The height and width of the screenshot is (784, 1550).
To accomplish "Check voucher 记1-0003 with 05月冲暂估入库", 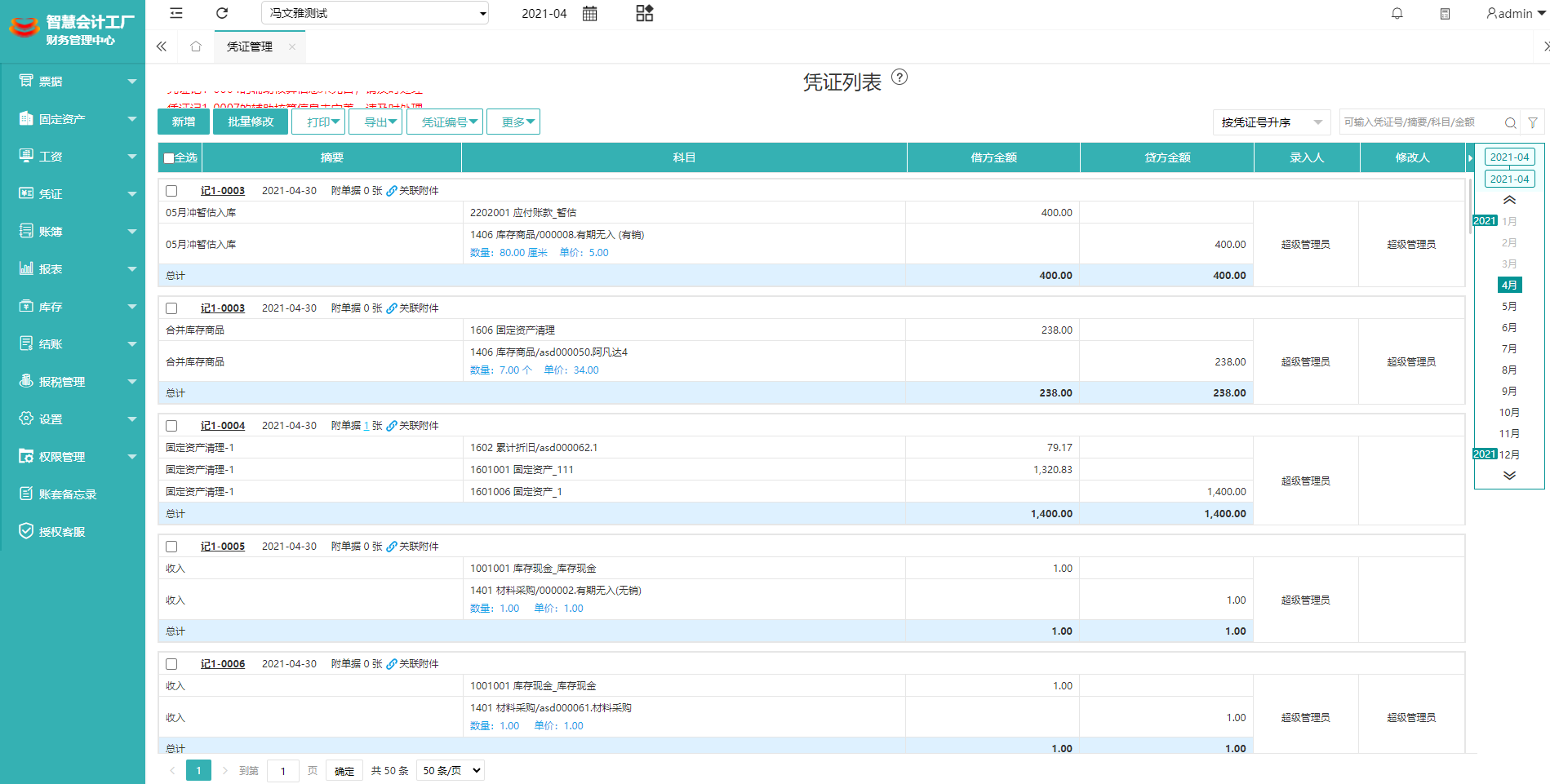I will tap(171, 191).
